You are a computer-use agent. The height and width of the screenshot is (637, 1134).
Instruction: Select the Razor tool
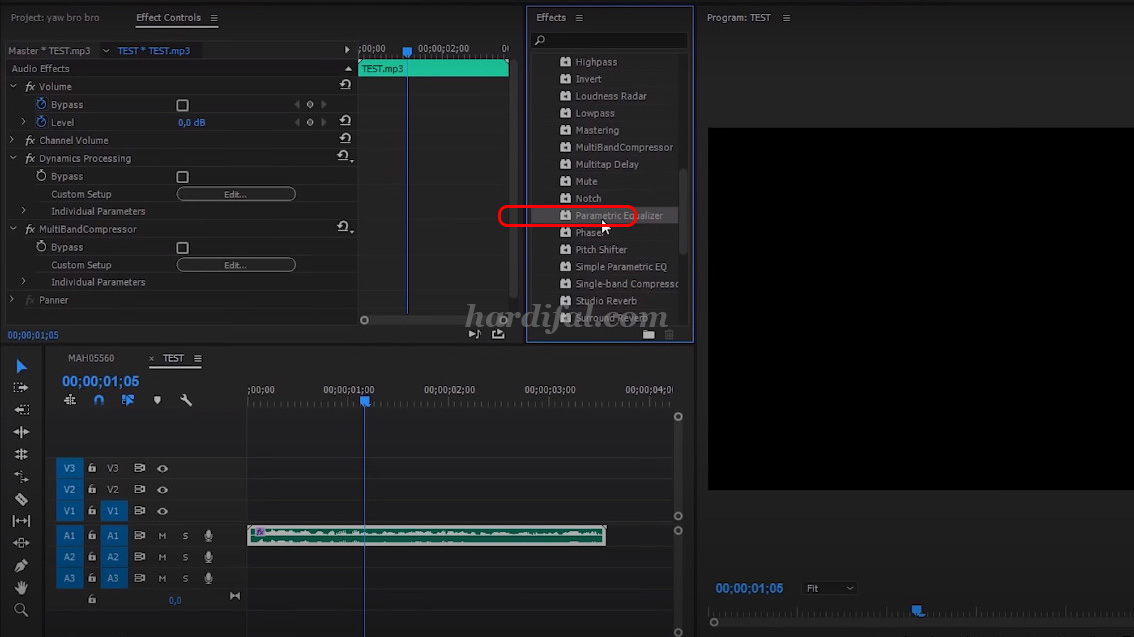coord(21,499)
